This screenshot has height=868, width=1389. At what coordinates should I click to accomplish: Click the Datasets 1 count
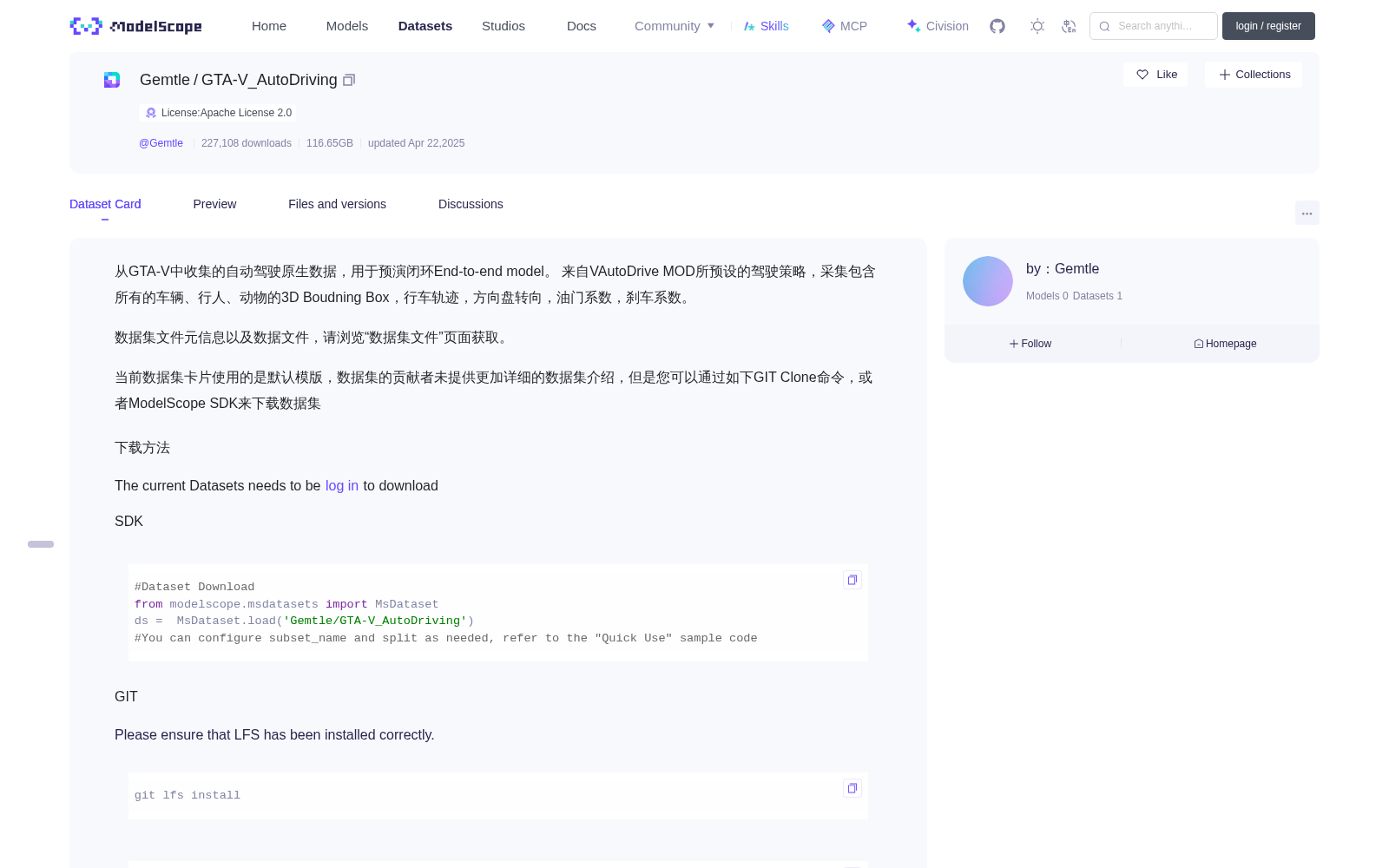(x=1097, y=296)
